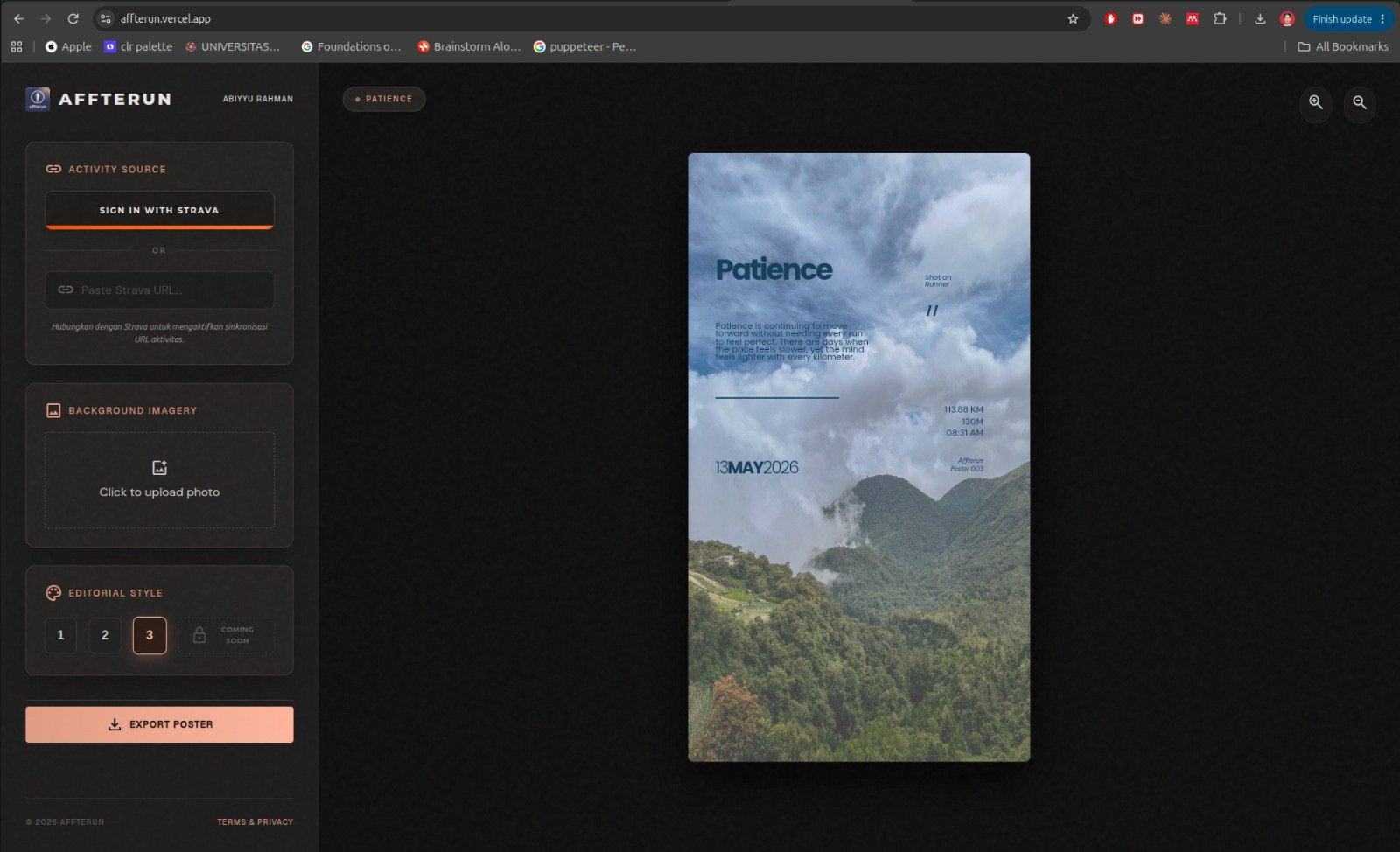Click the Patience theme pill
This screenshot has width=1400, height=852.
(384, 99)
